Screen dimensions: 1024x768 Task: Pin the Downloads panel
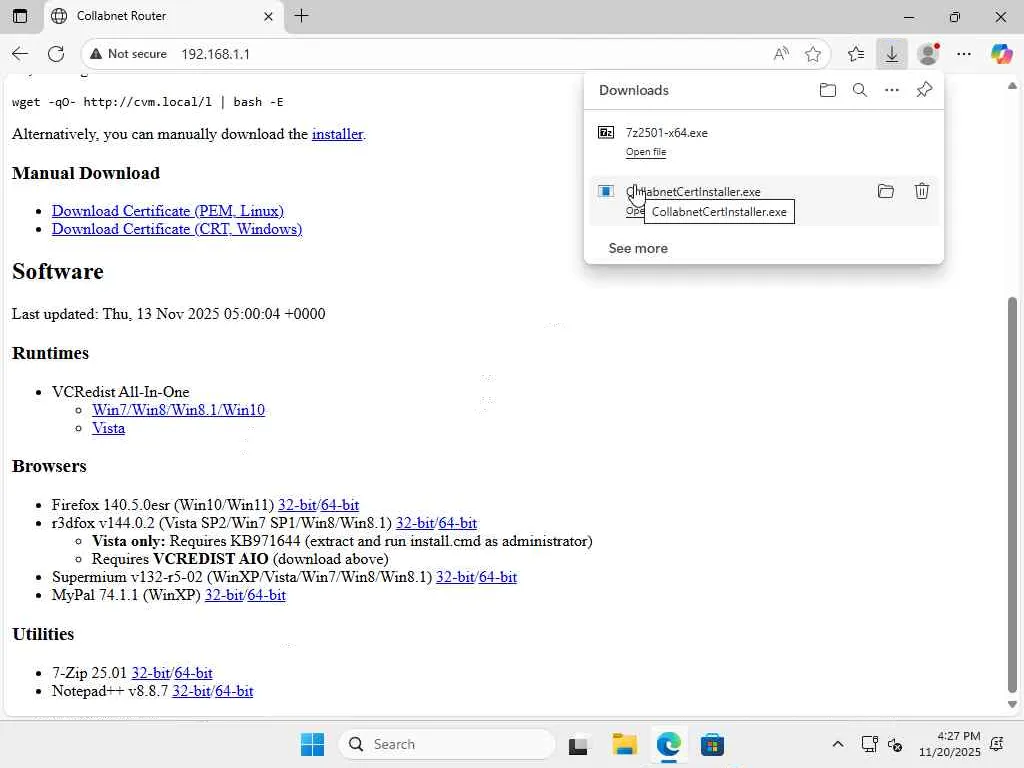(924, 90)
